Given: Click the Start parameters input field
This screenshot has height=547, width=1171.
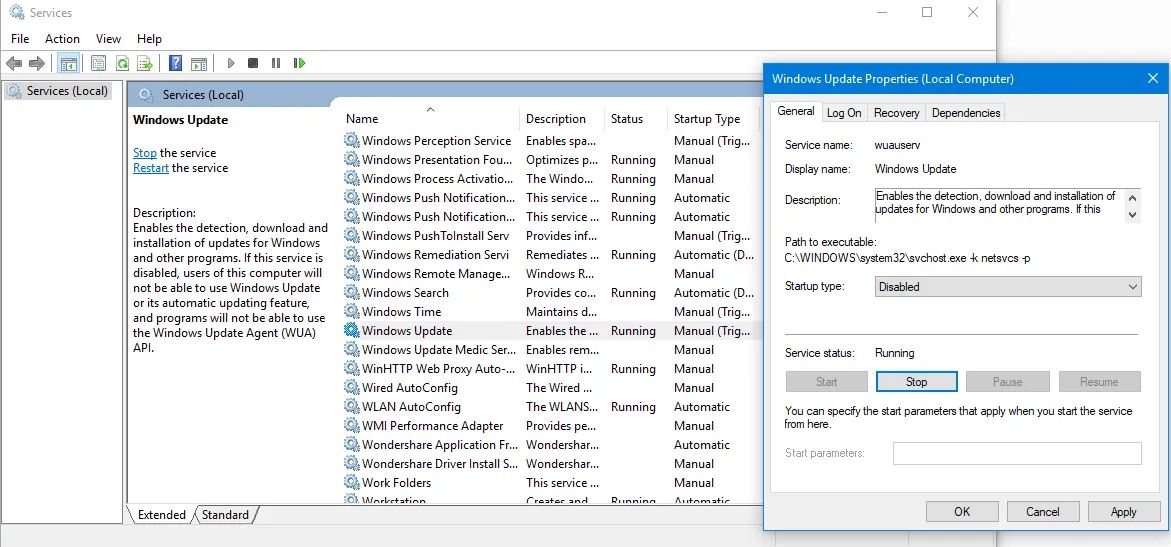Looking at the screenshot, I should 1017,454.
